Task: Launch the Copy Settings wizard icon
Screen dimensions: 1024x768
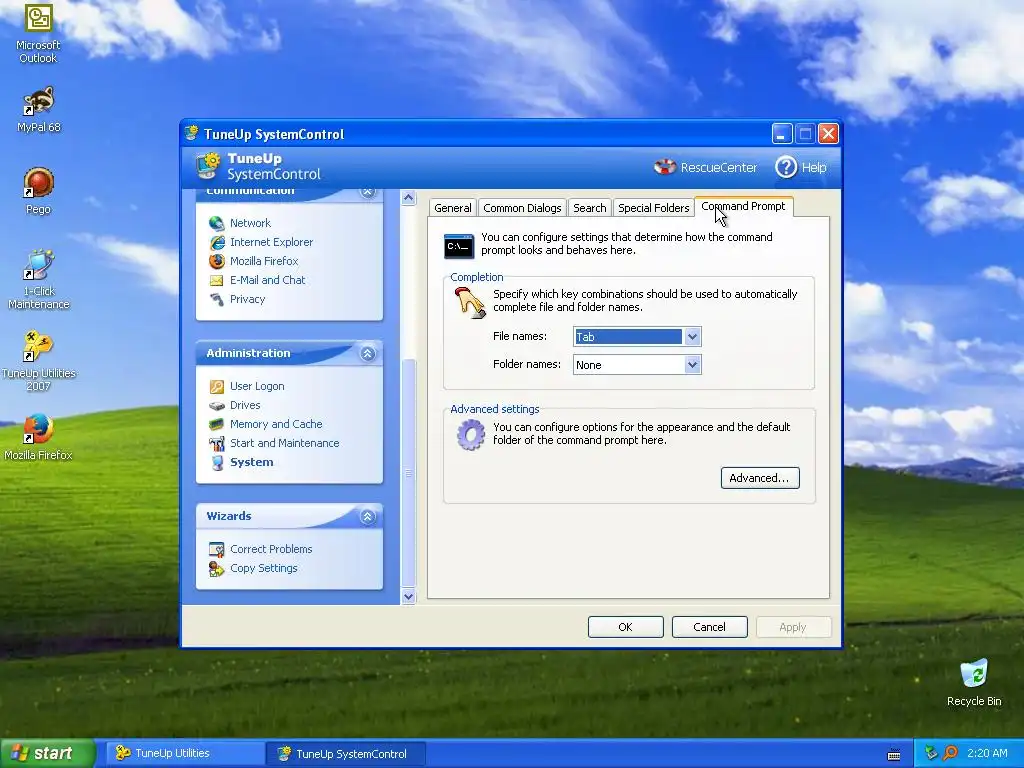Action: (217, 568)
